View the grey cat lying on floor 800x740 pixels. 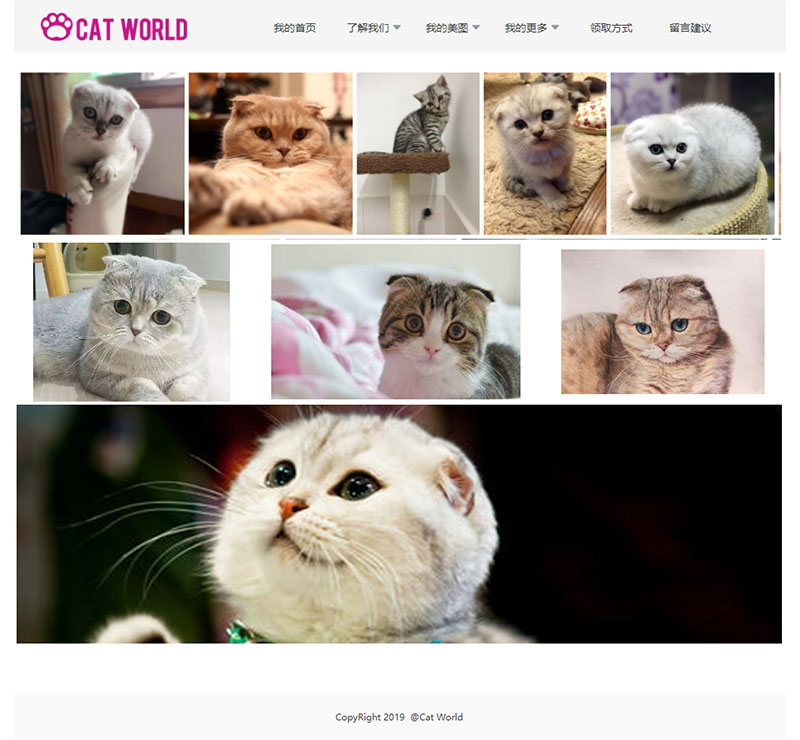132,322
